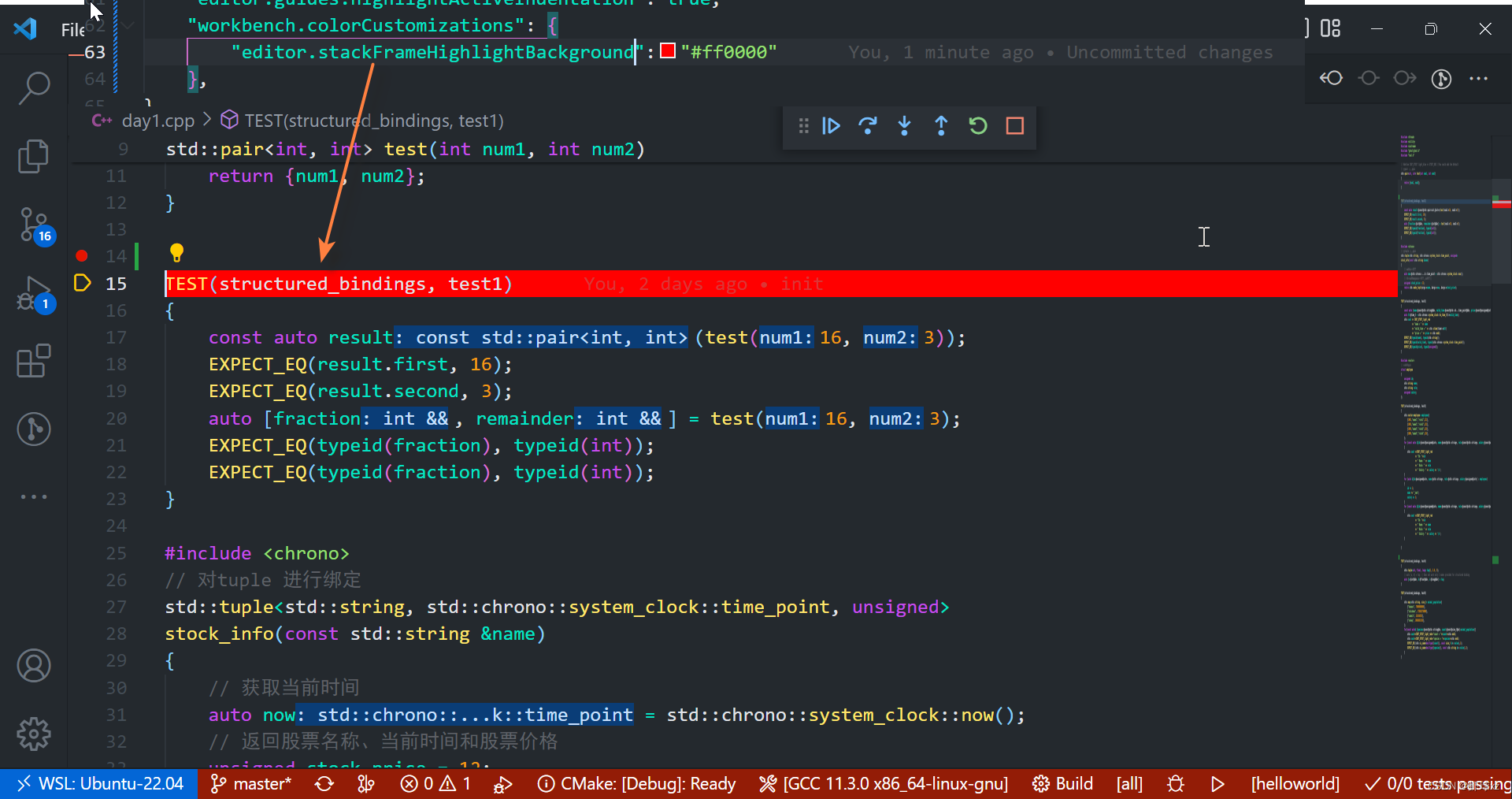This screenshot has height=799, width=1512.
Task: Click 'return {num1, num2};' line
Action: [317, 176]
